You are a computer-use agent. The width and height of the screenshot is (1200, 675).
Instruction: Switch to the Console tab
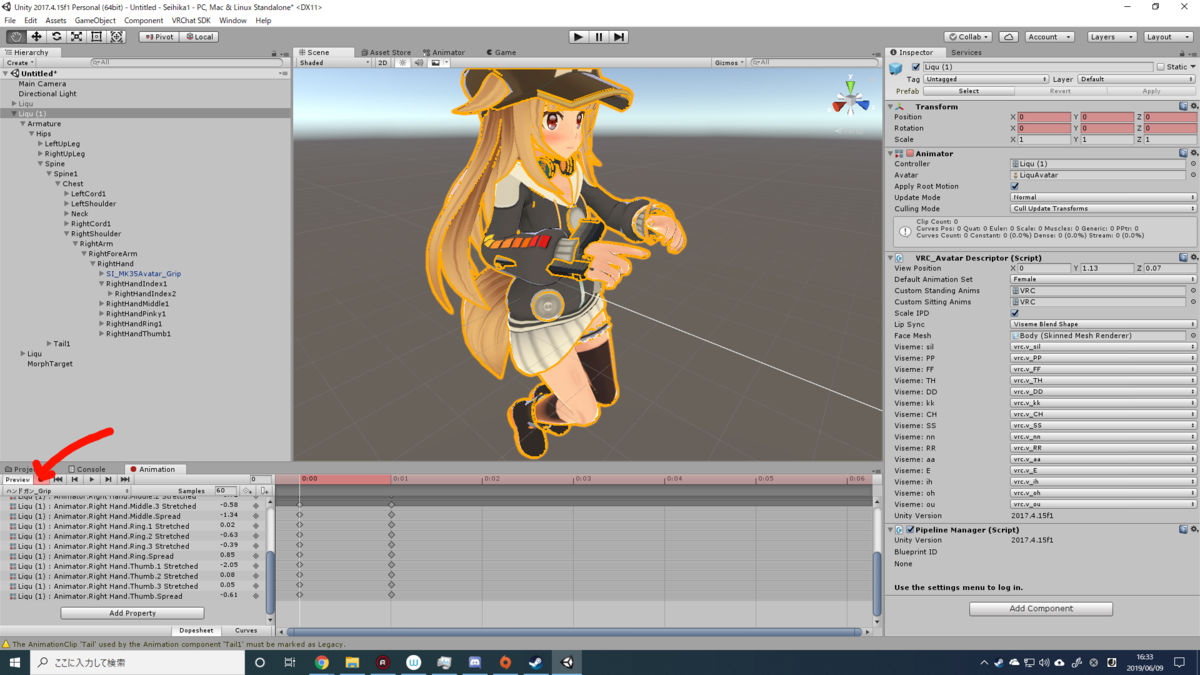[x=87, y=469]
